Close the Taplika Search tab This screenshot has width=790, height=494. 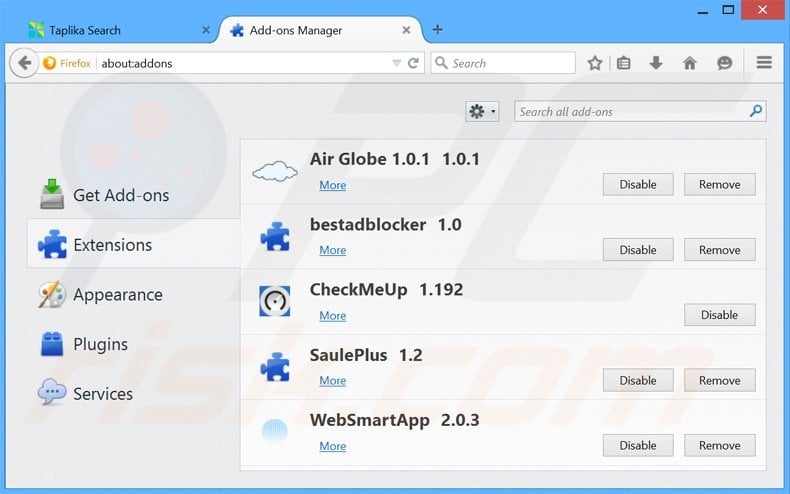coord(206,30)
